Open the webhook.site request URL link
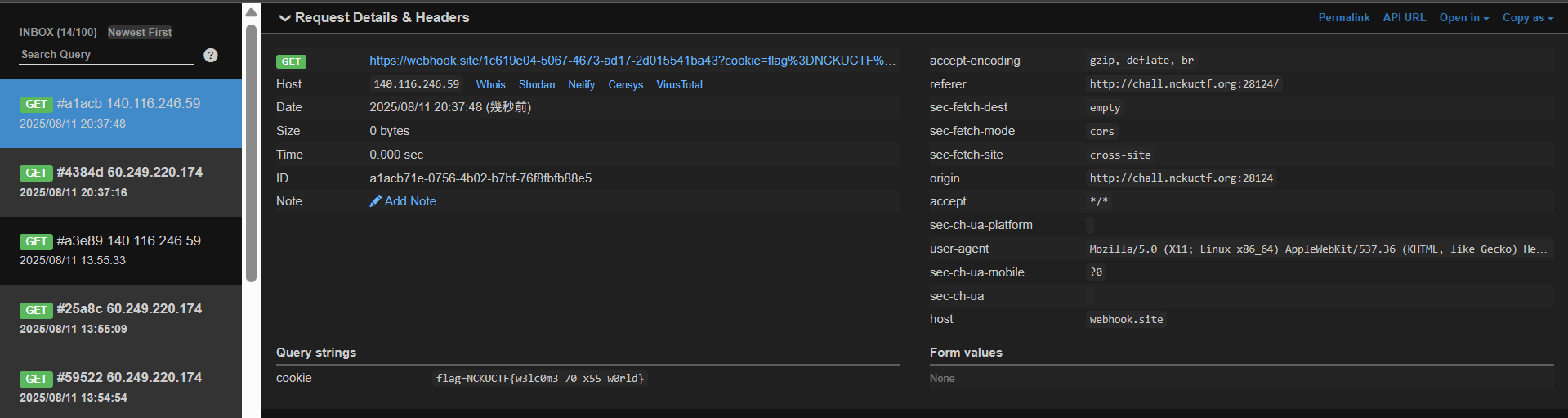This screenshot has height=418, width=1568. [632, 61]
